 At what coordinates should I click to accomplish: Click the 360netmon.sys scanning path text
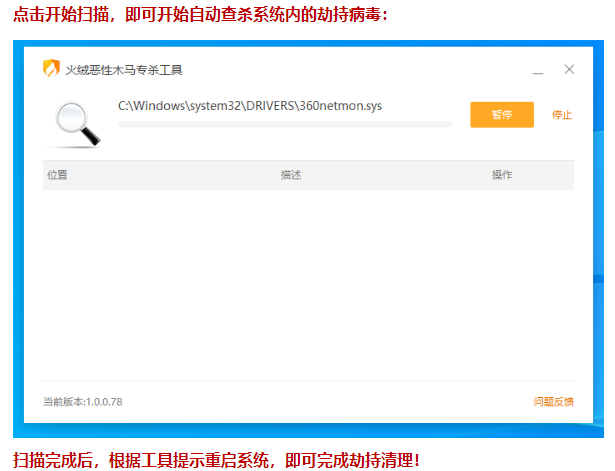[x=250, y=106]
